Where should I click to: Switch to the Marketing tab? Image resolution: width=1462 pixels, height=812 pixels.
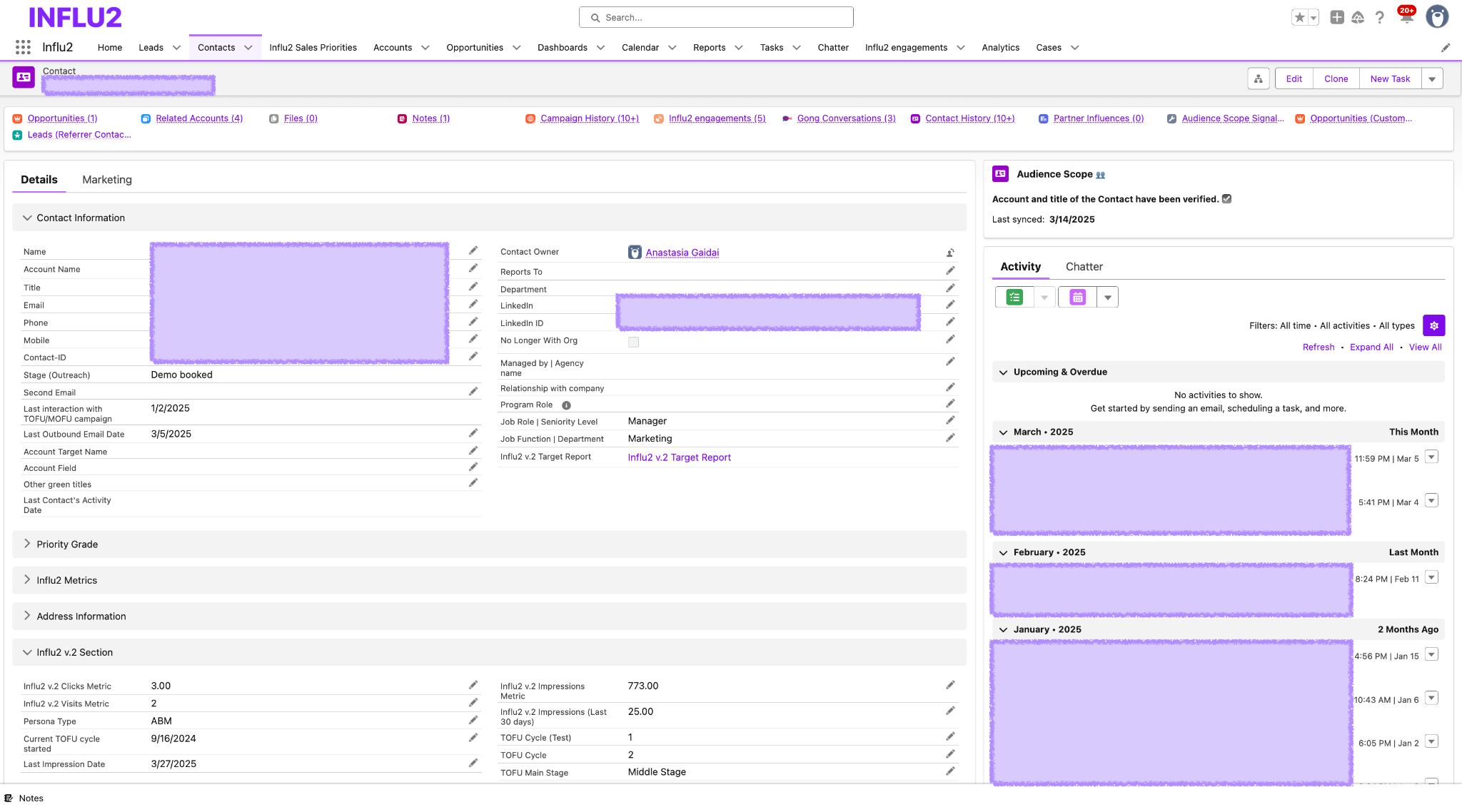coord(107,180)
